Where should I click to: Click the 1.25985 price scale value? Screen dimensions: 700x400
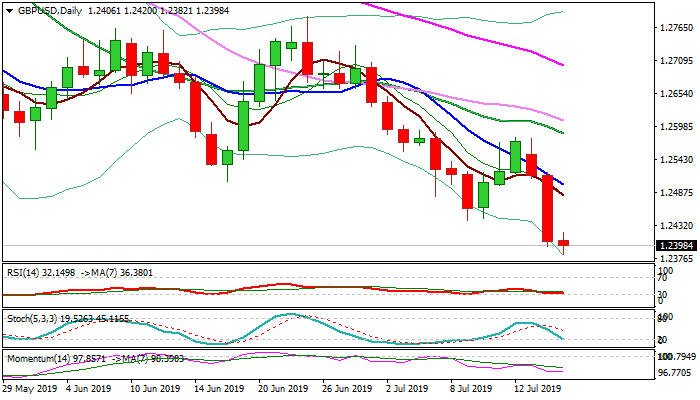677,127
